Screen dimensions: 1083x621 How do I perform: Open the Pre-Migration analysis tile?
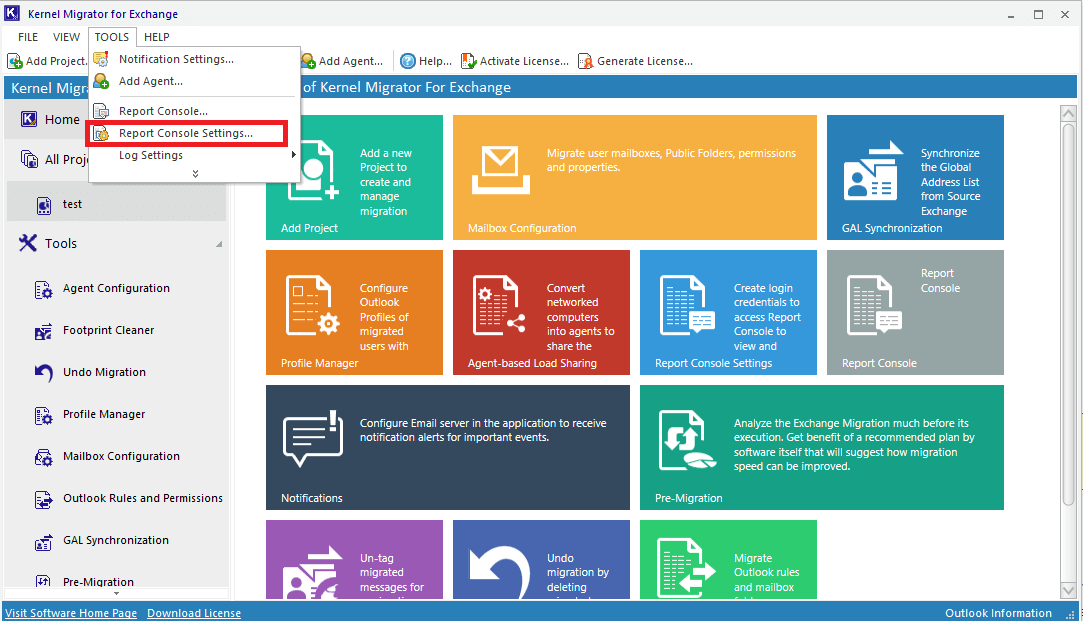pyautogui.click(x=821, y=447)
